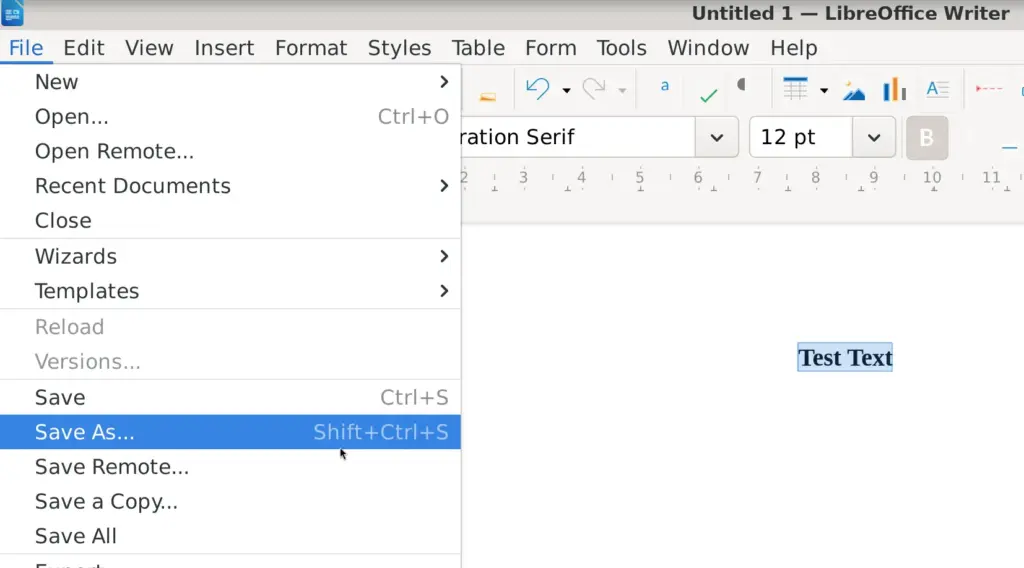The image size is (1024, 568).
Task: Open the Table menu
Action: (x=478, y=48)
